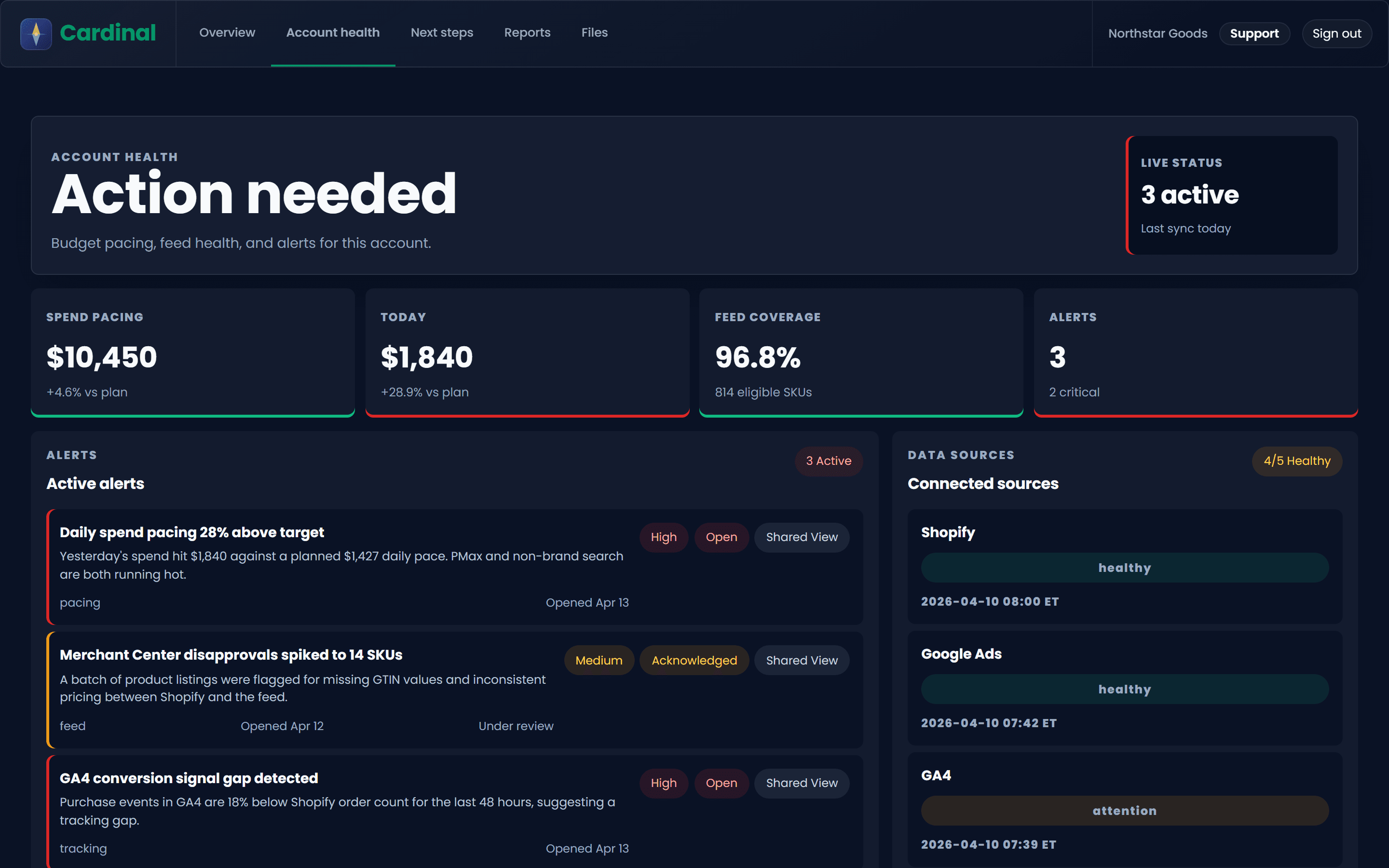Click the Connected sources heading
1389x868 pixels.
coord(982,484)
